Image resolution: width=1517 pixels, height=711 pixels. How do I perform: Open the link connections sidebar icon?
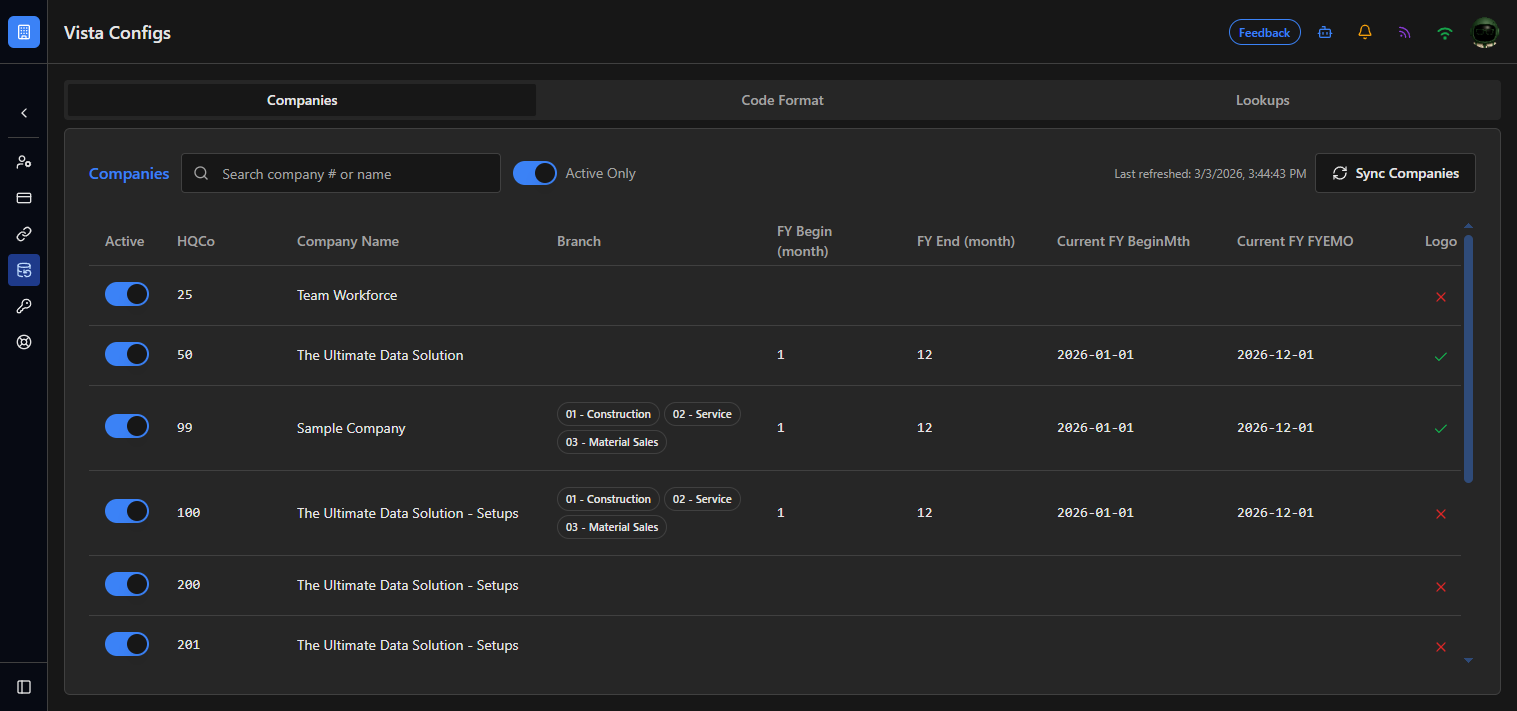click(x=24, y=234)
